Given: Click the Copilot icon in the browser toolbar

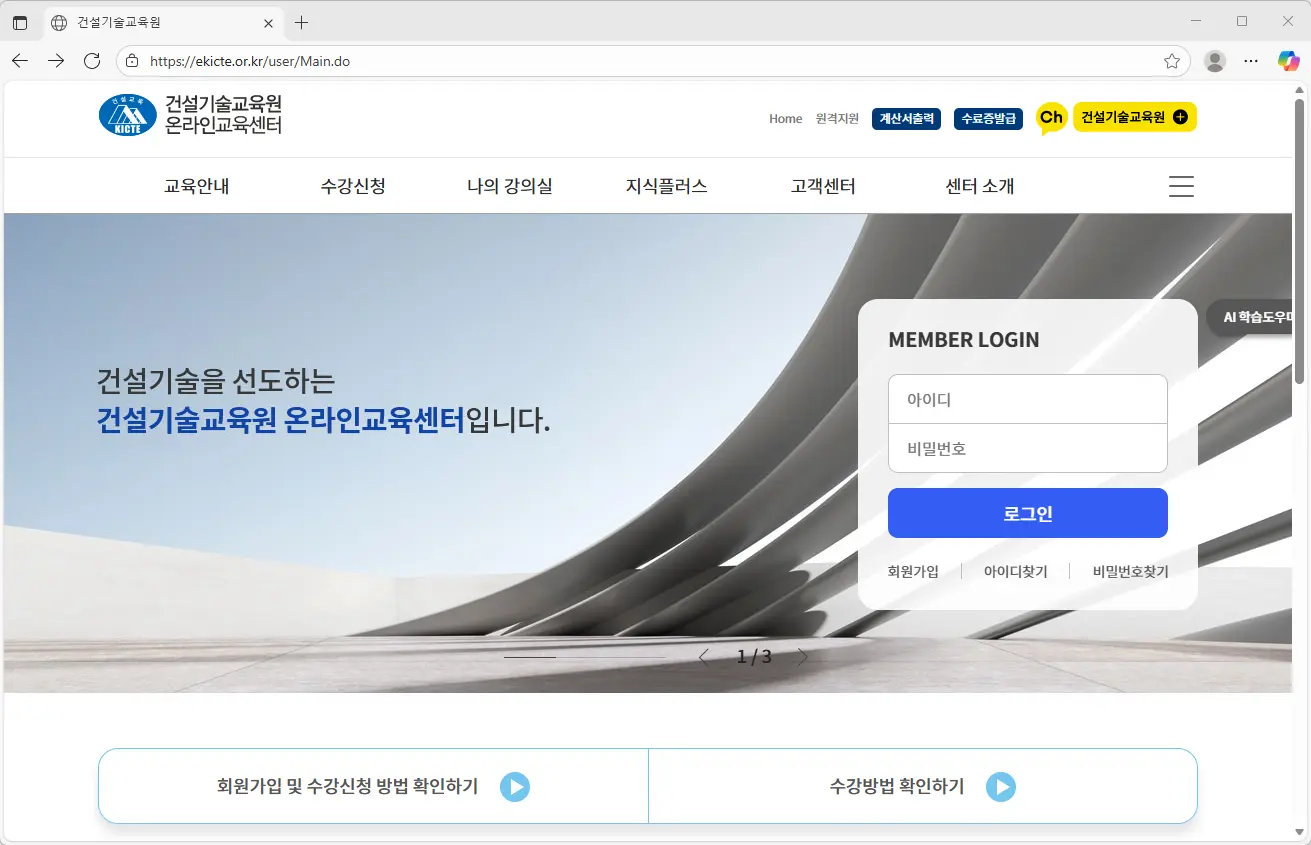Looking at the screenshot, I should pyautogui.click(x=1288, y=61).
